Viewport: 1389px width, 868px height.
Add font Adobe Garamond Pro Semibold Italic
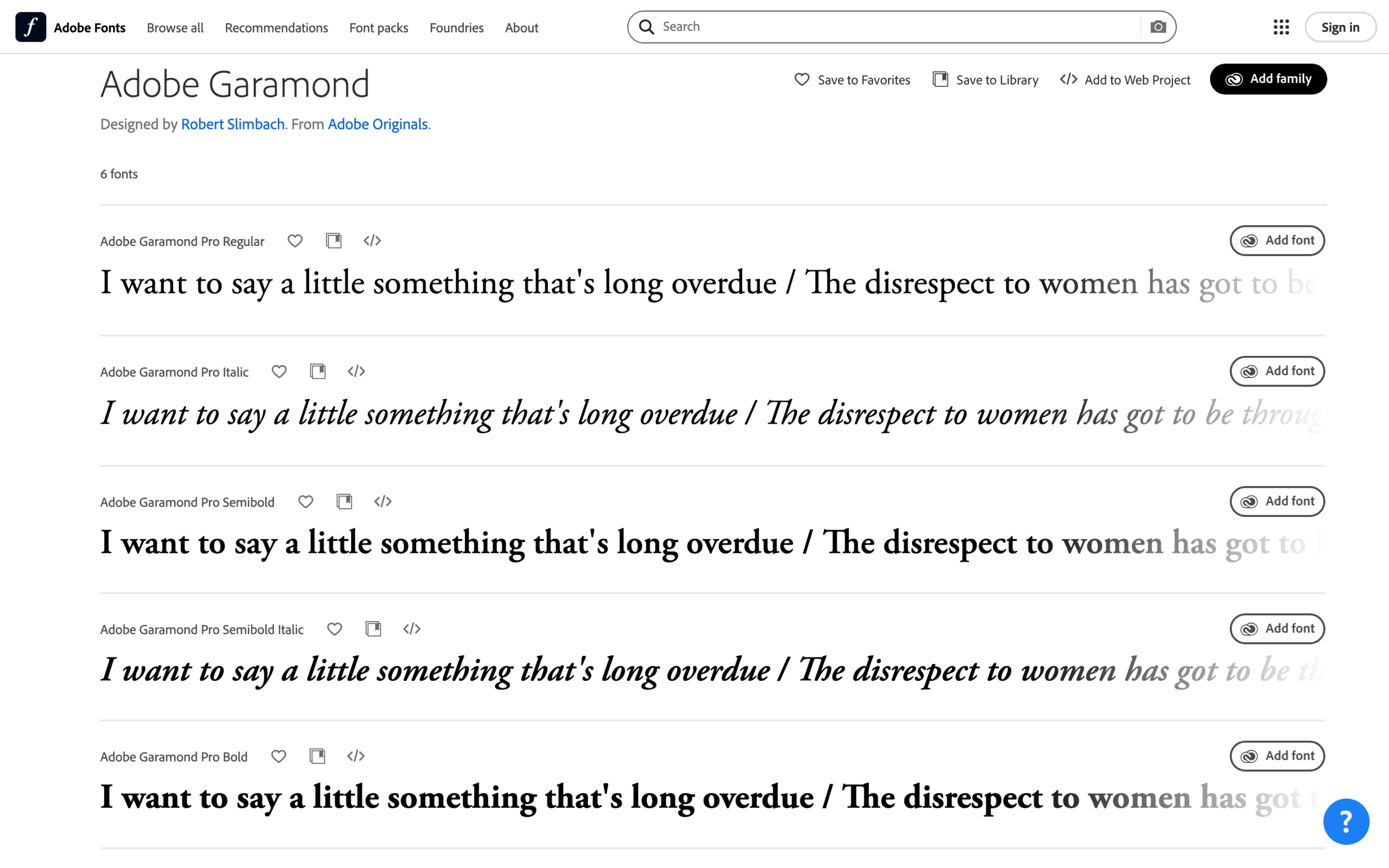pos(1277,629)
